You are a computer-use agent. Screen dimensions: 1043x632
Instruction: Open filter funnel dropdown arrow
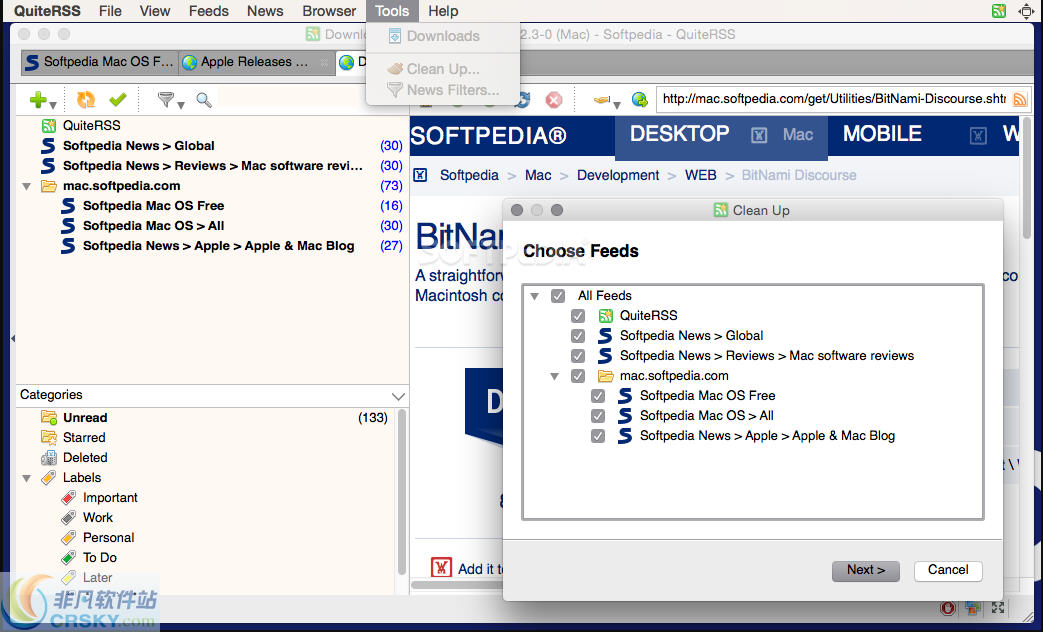point(180,105)
